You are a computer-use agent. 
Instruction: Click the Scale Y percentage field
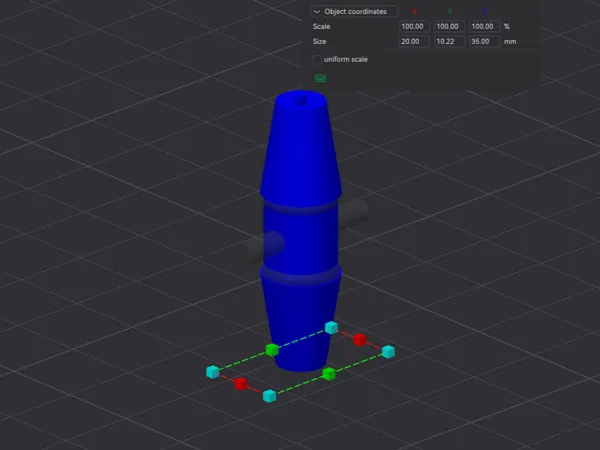tap(449, 26)
